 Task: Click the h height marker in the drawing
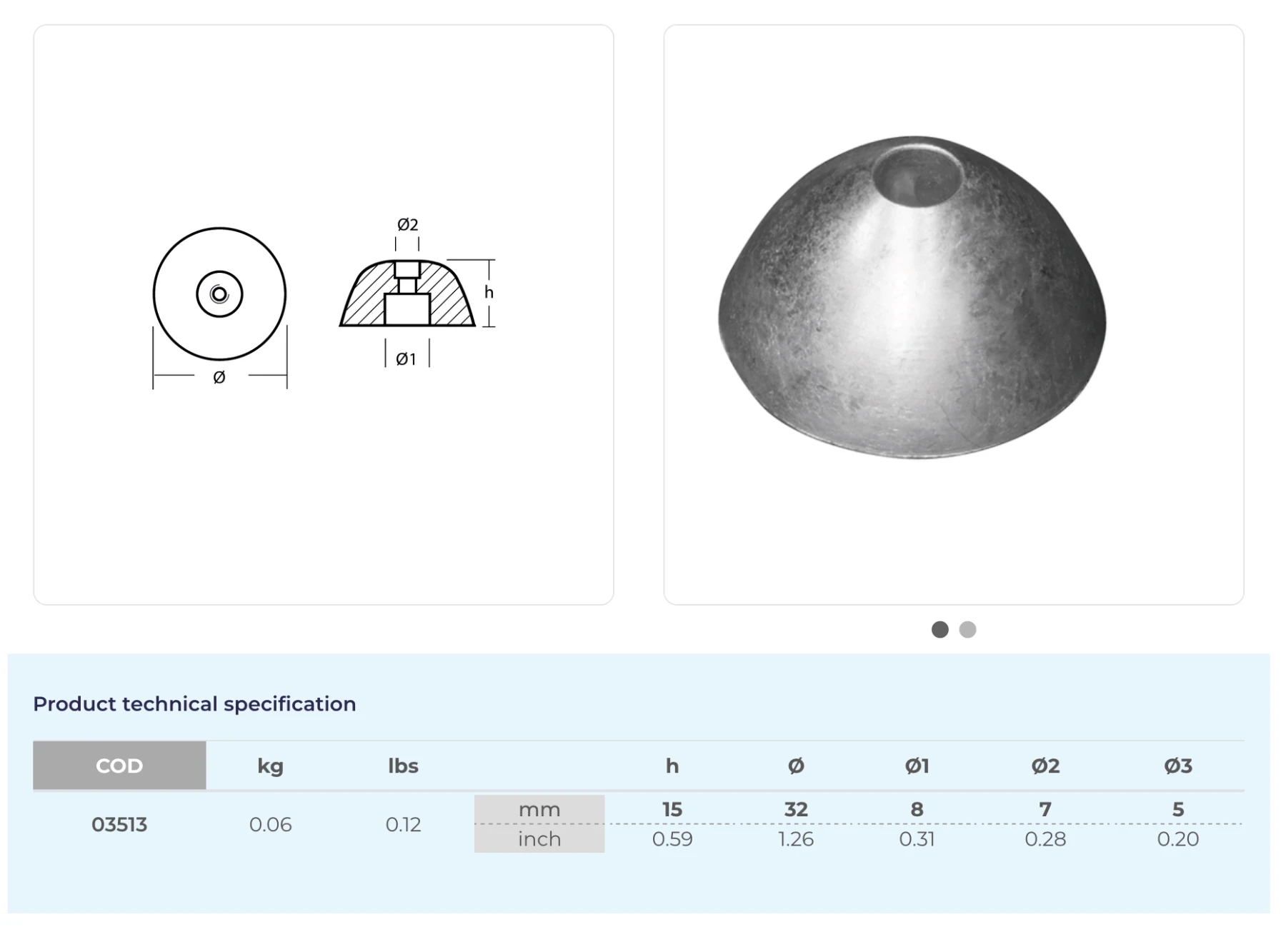click(x=489, y=292)
